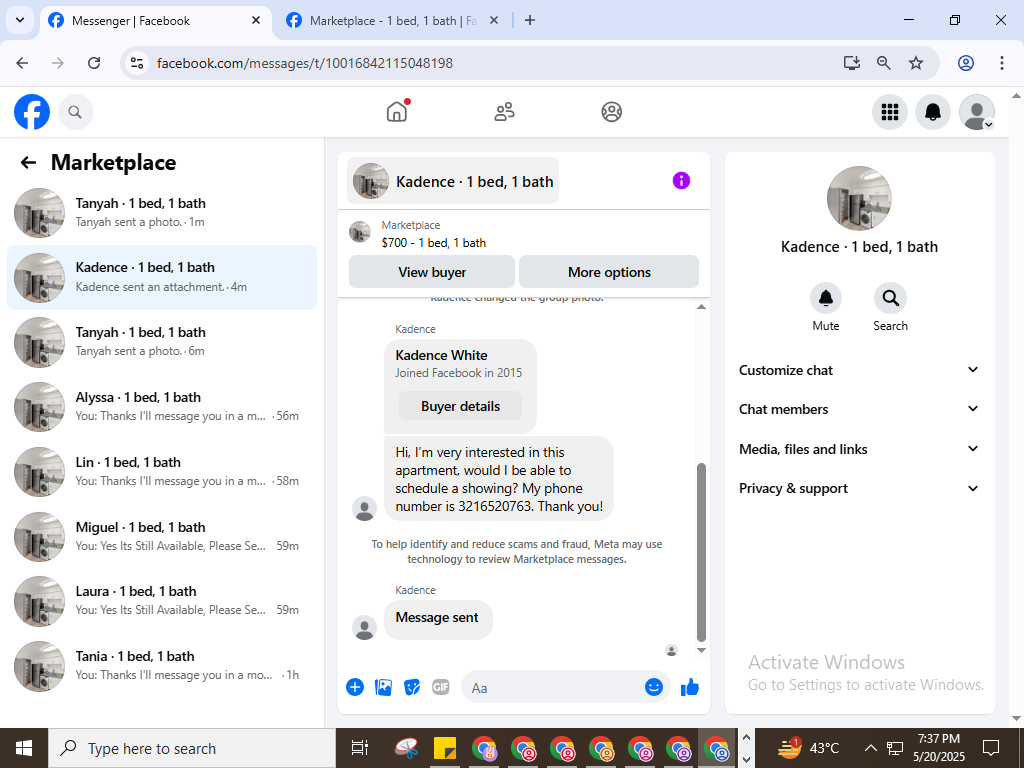The image size is (1024, 768).
Task: Open the Windows notification center icon
Action: pos(991,748)
